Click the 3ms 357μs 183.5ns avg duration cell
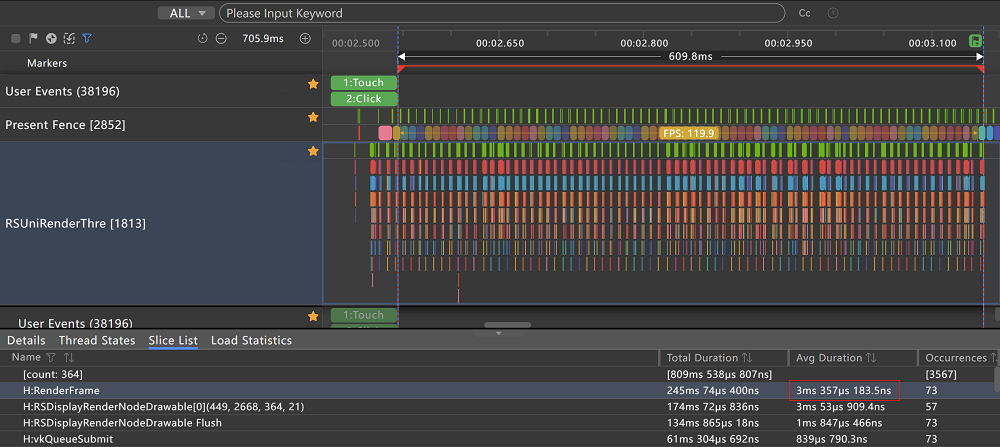The image size is (1000, 447). [844, 390]
